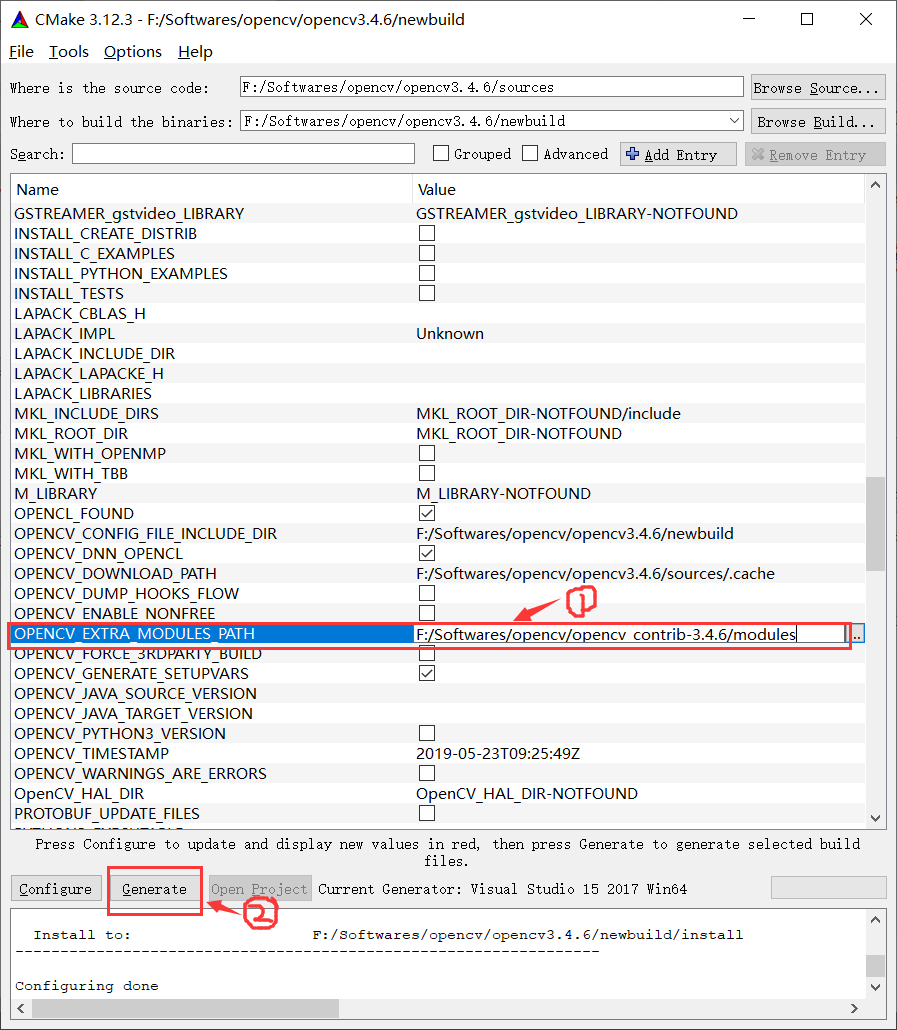
Task: Open the Options menu
Action: tap(132, 52)
